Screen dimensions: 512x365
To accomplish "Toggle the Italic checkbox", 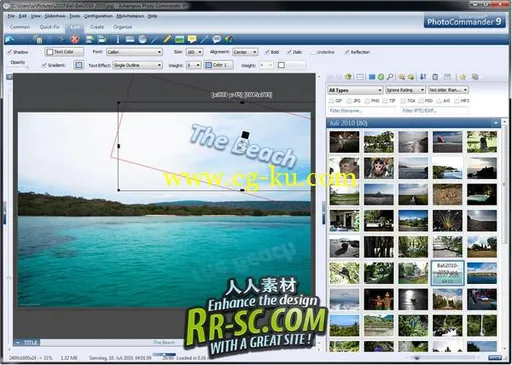I will 289,52.
